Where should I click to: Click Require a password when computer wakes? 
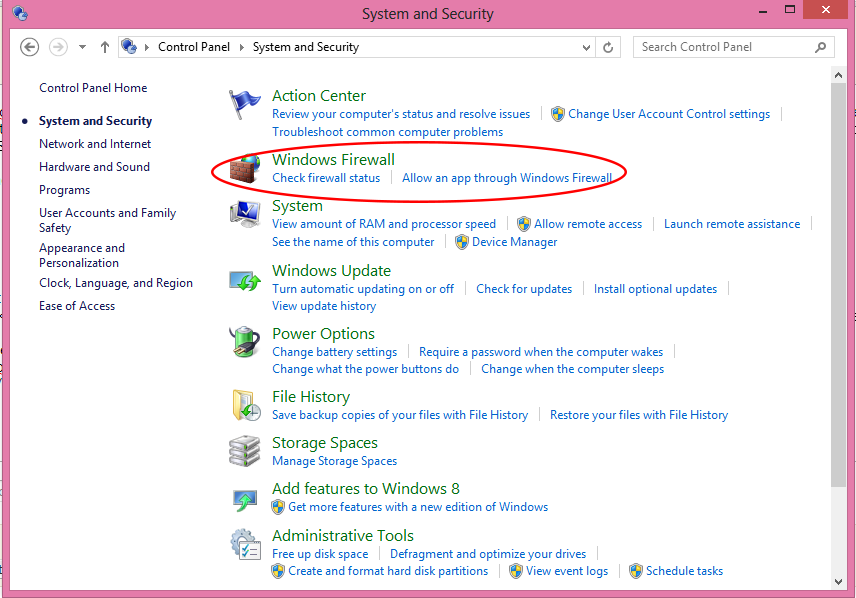click(x=541, y=352)
